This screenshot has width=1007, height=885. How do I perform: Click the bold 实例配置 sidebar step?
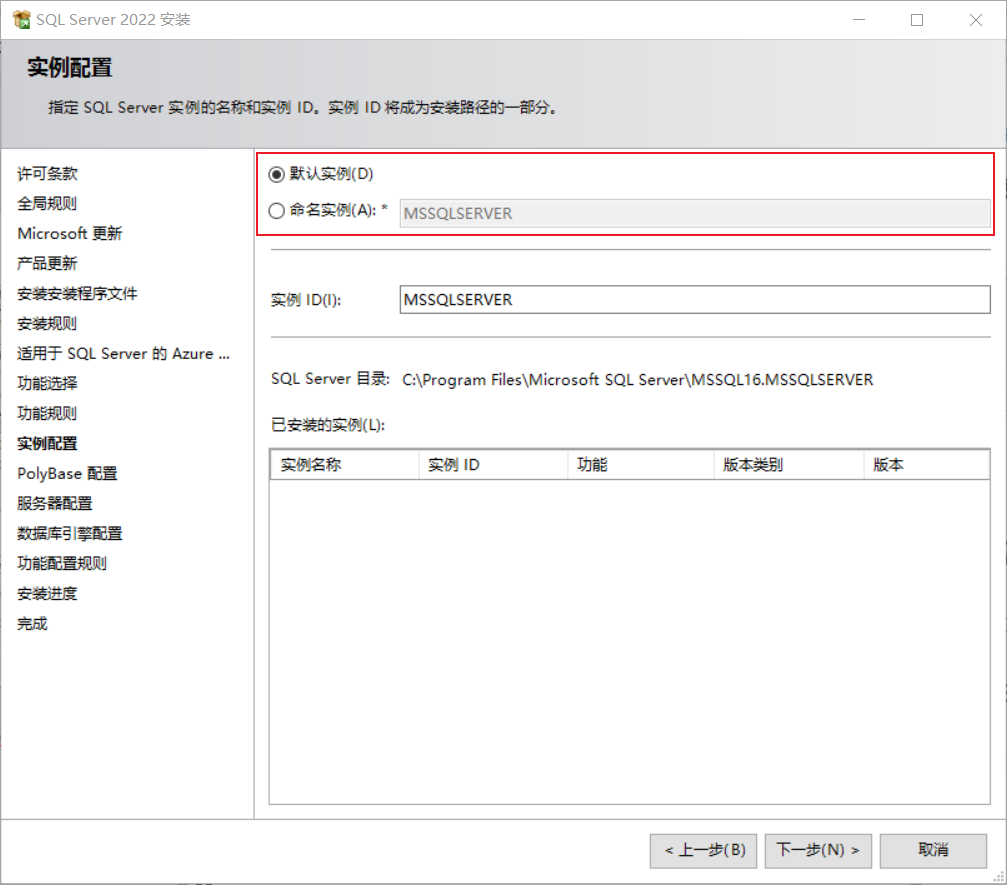click(x=48, y=444)
